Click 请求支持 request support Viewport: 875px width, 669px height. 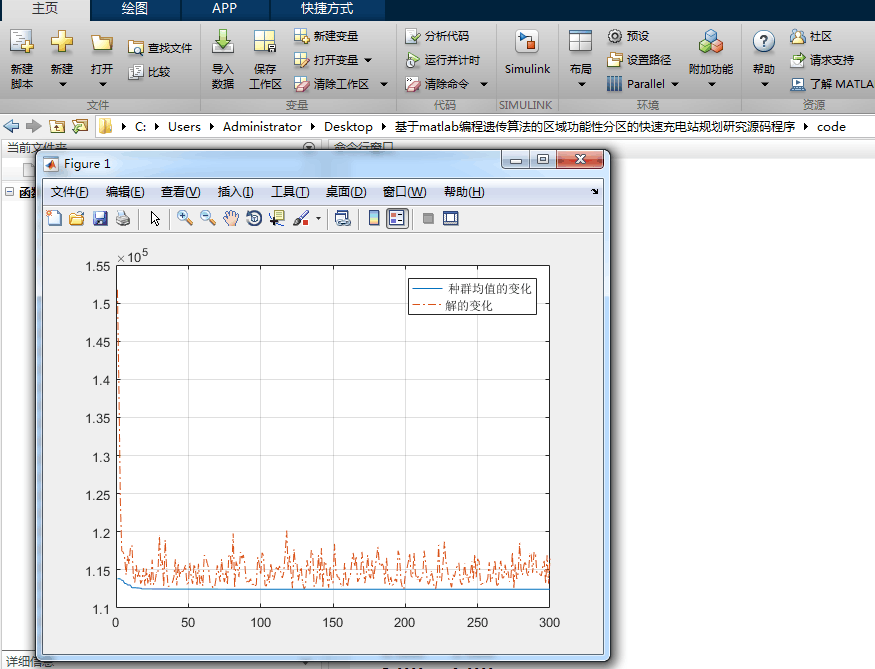coord(822,60)
